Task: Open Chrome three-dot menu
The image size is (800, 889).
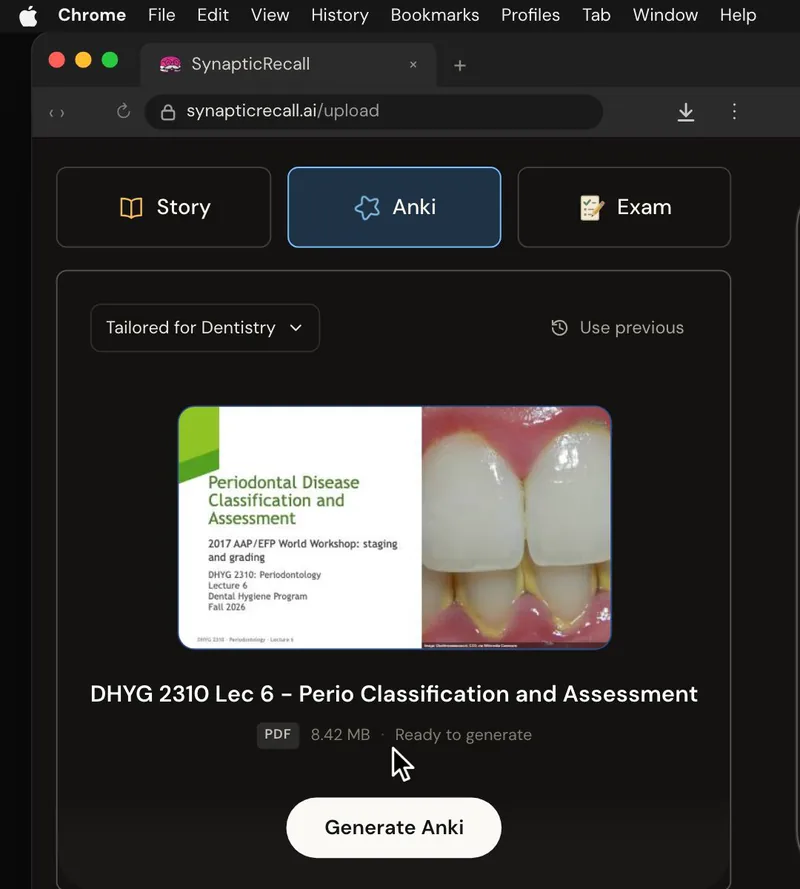Action: click(x=734, y=111)
